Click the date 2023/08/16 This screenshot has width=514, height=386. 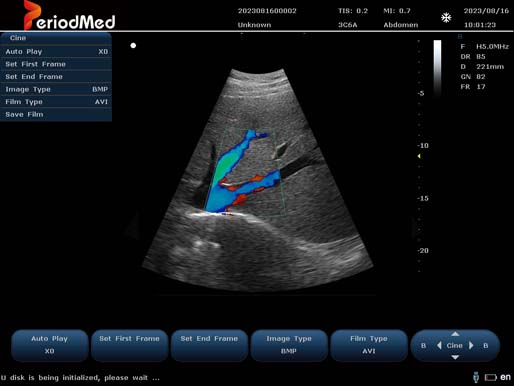coord(486,11)
